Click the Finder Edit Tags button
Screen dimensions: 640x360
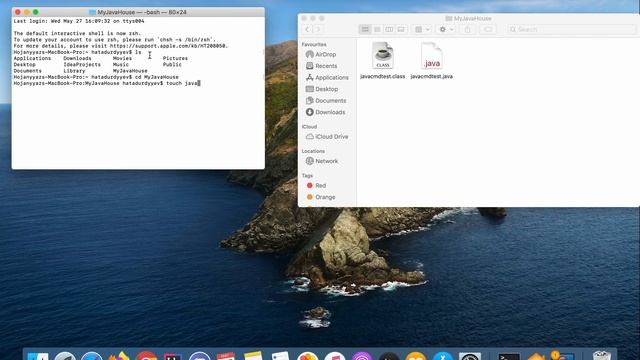coord(488,29)
